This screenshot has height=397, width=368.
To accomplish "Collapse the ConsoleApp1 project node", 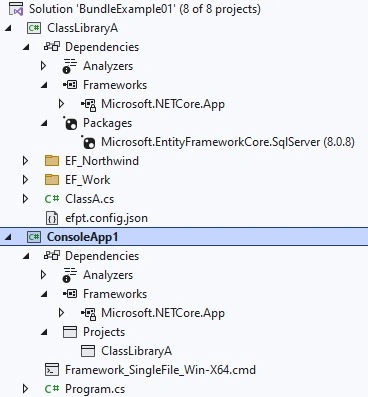I will coord(8,237).
